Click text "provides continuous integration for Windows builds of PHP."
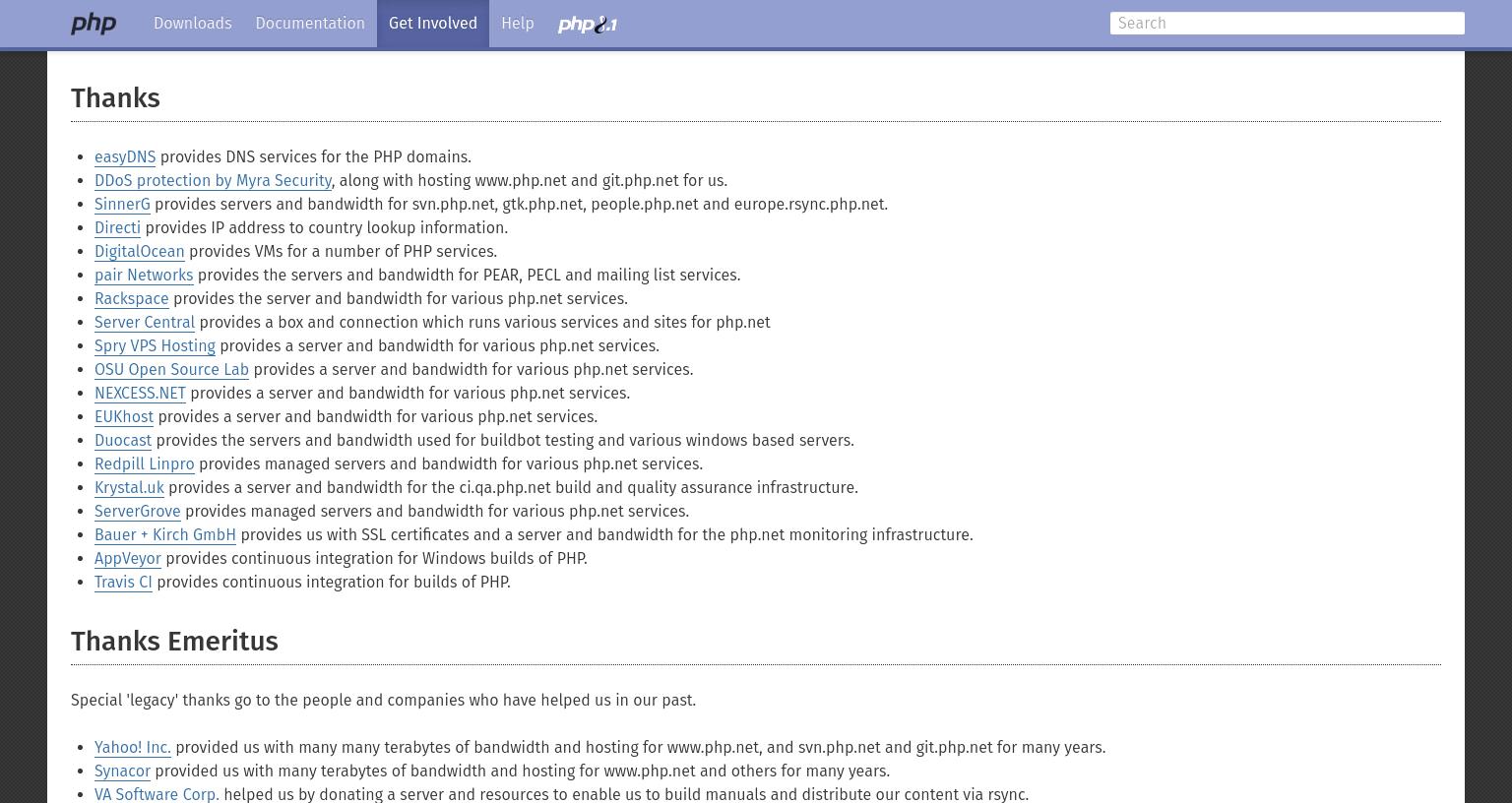This screenshot has height=803, width=1512. 376,559
